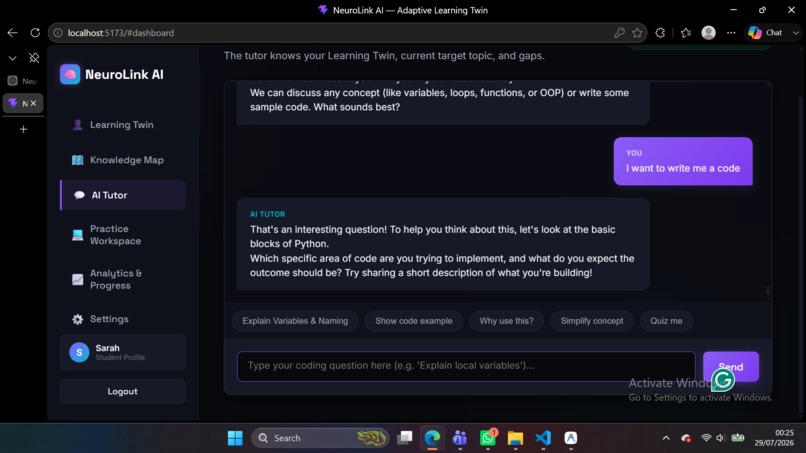Viewport: 806px width, 453px height.
Task: Send the chat message
Action: [730, 367]
